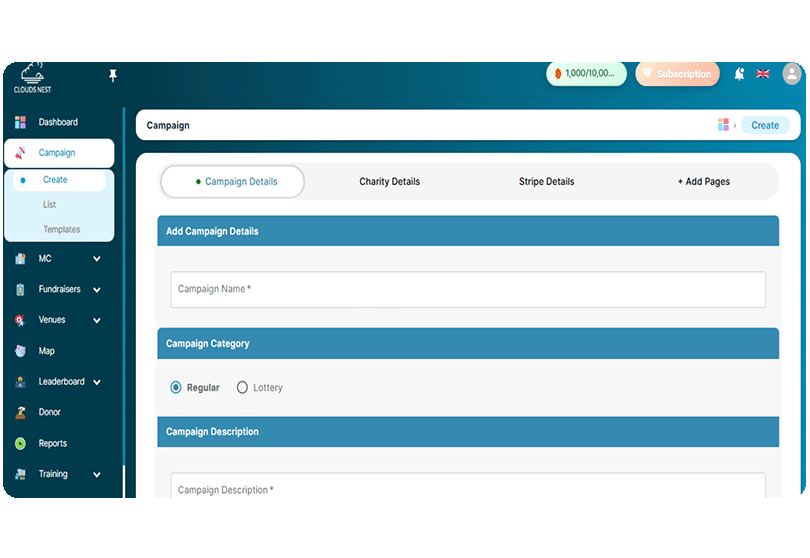Click the Campaign Name input field
This screenshot has height=558, width=810.
(x=468, y=289)
